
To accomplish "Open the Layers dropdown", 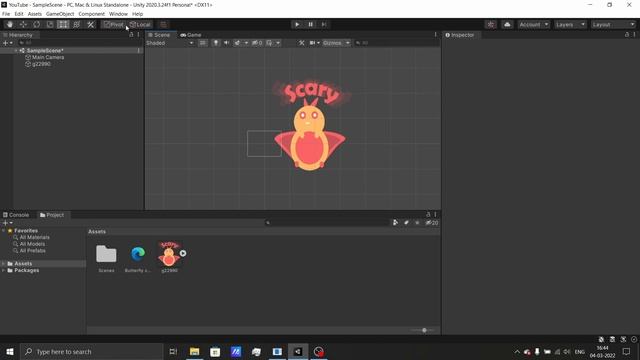I will (x=570, y=24).
